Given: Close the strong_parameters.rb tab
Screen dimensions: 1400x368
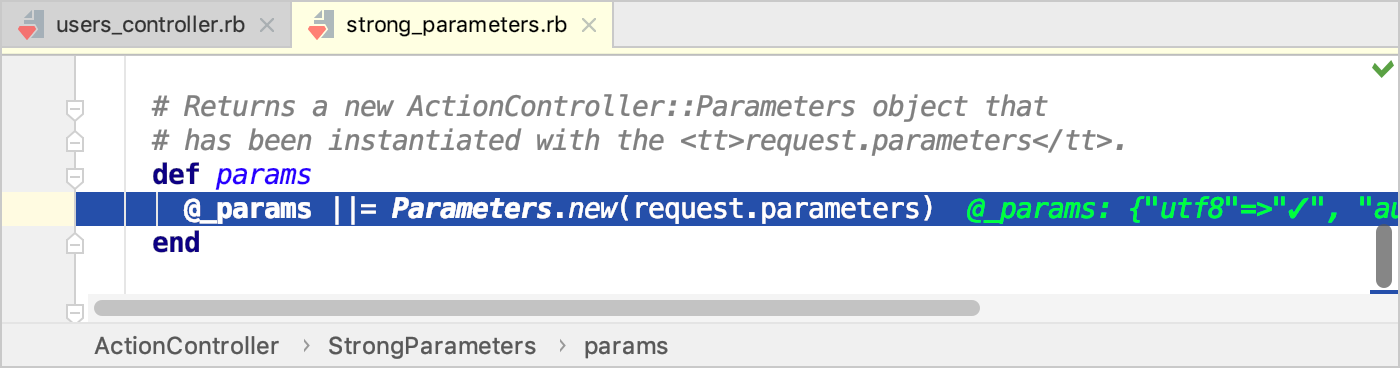Looking at the screenshot, I should pos(589,26).
